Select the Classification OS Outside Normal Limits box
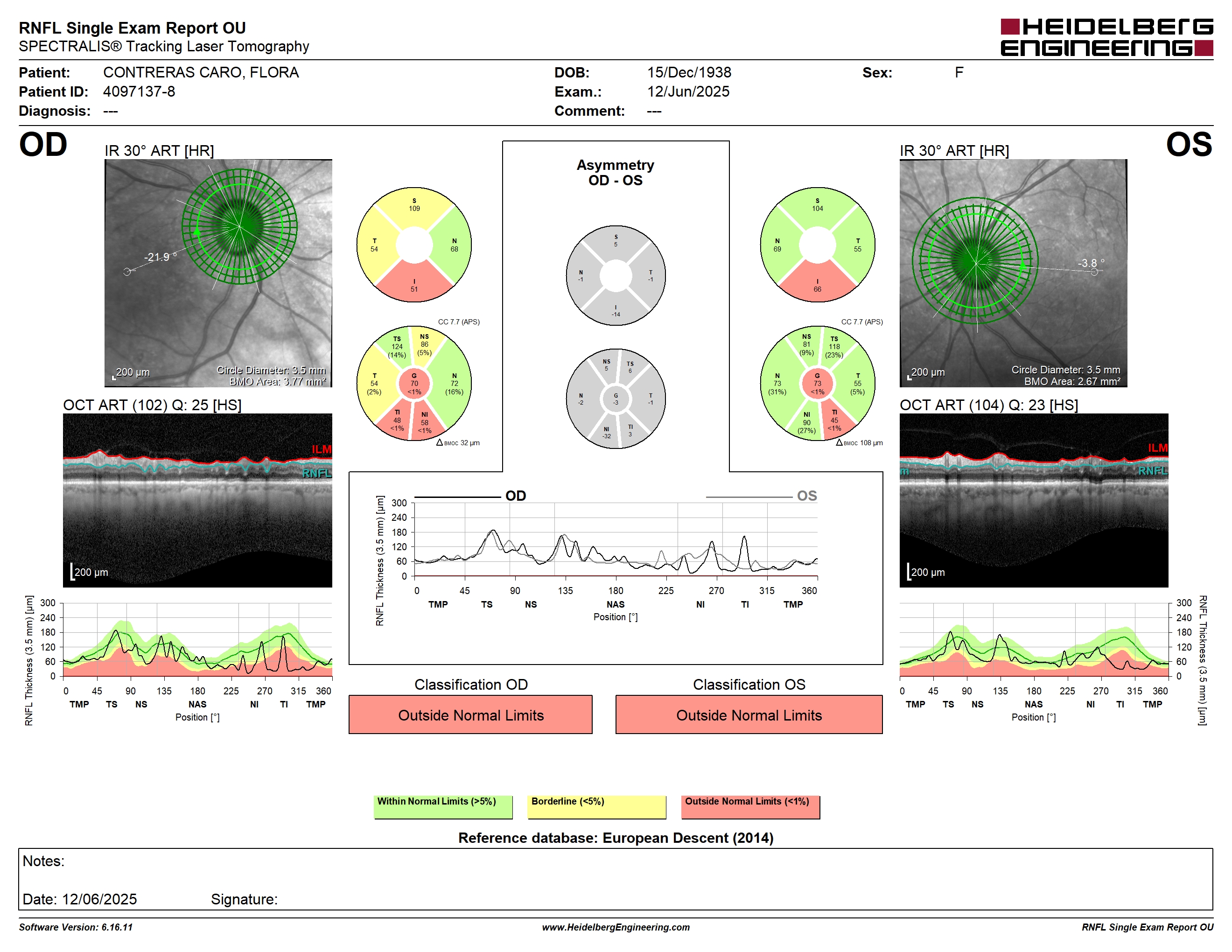 coord(749,714)
